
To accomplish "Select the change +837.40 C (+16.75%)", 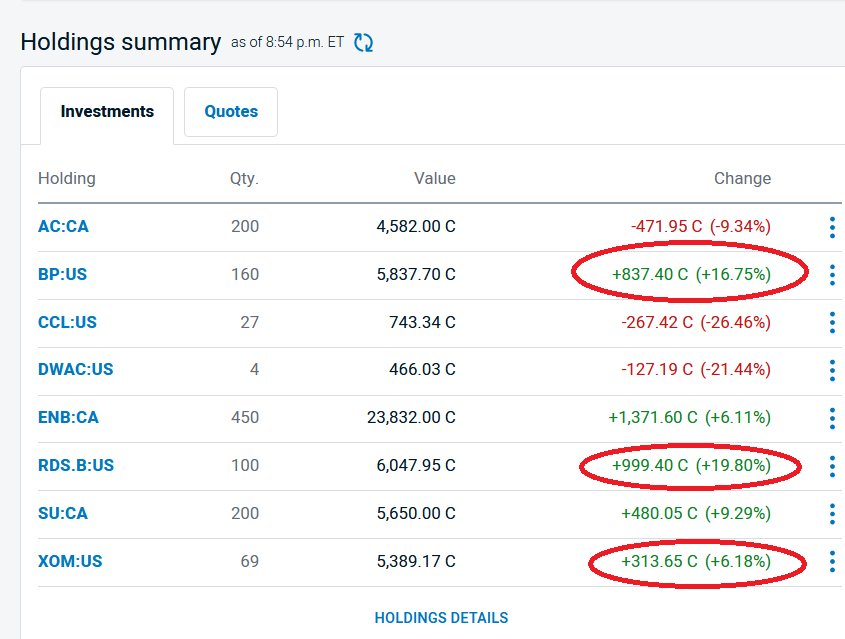I will (691, 274).
